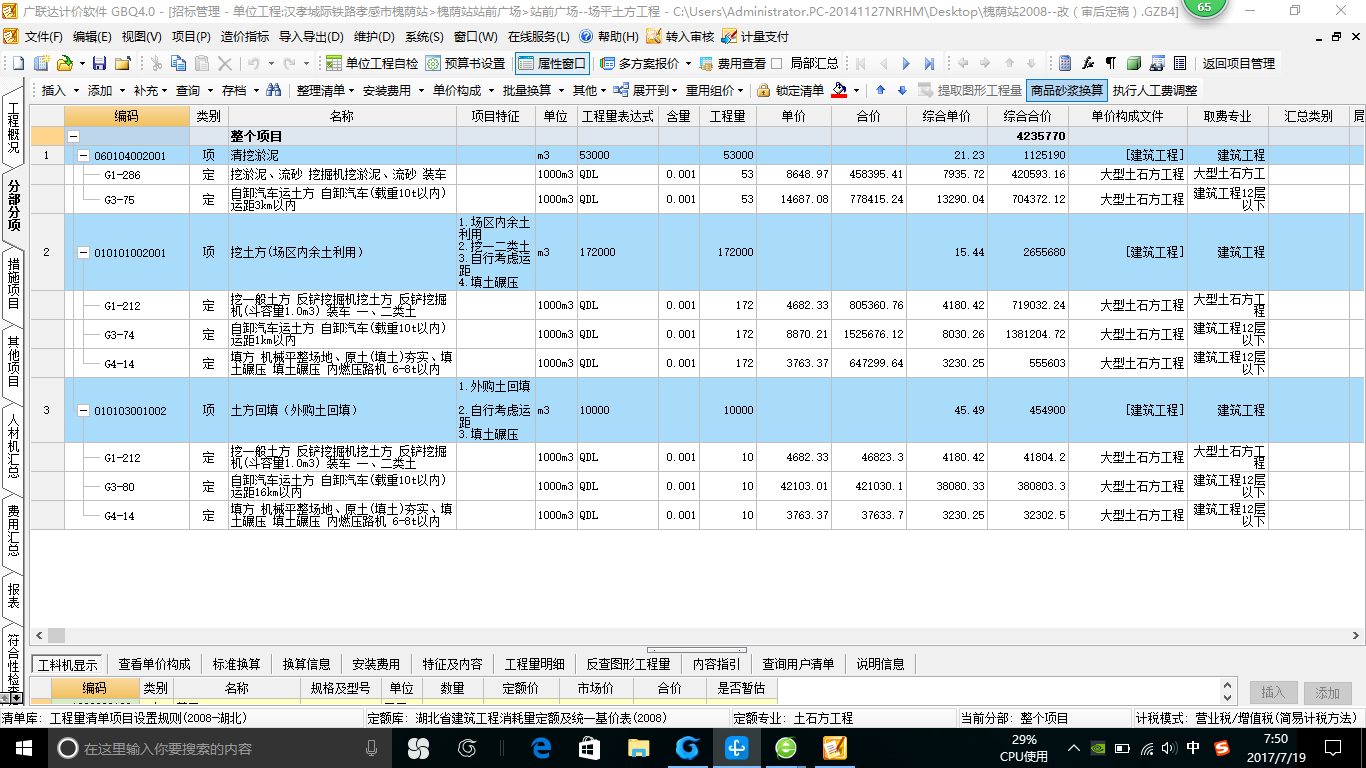Move item down with blue down arrow
Image resolution: width=1366 pixels, height=768 pixels.
coord(902,90)
